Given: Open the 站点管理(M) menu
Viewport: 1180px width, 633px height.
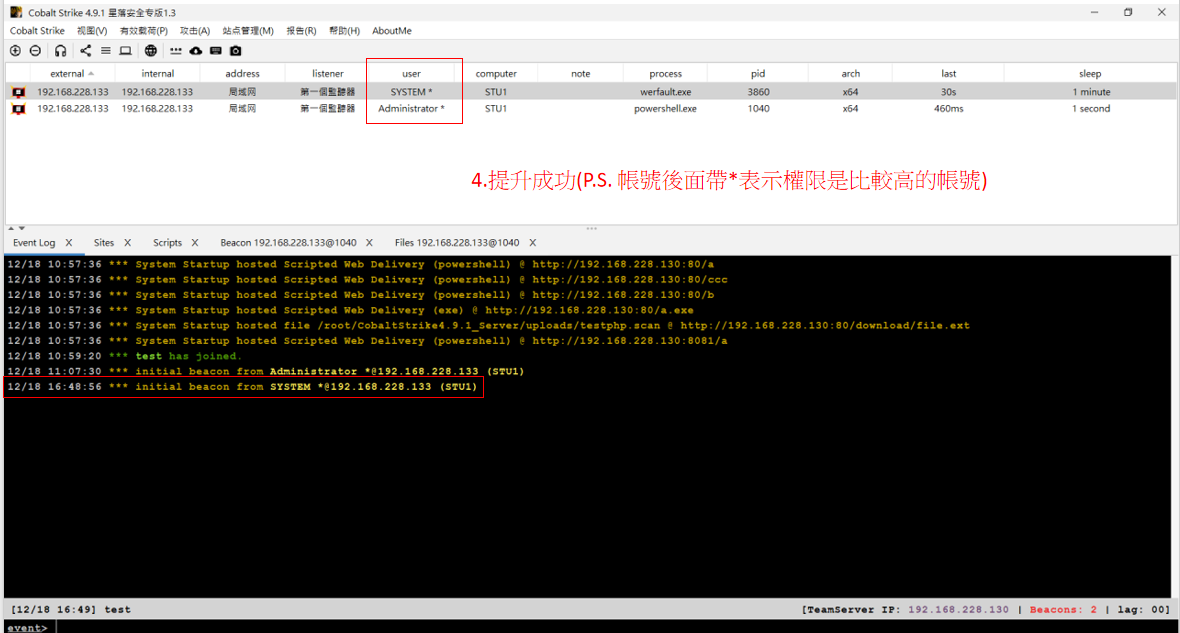Looking at the screenshot, I should pos(248,31).
